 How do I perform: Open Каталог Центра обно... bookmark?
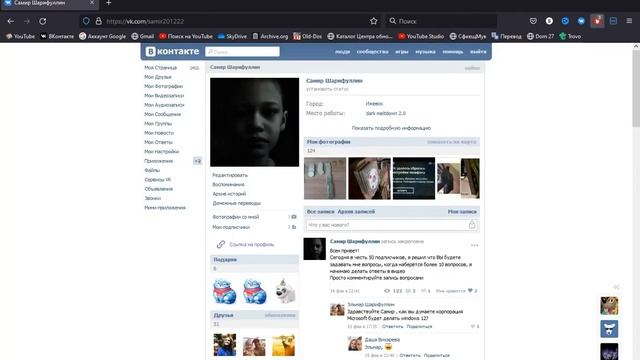360,36
